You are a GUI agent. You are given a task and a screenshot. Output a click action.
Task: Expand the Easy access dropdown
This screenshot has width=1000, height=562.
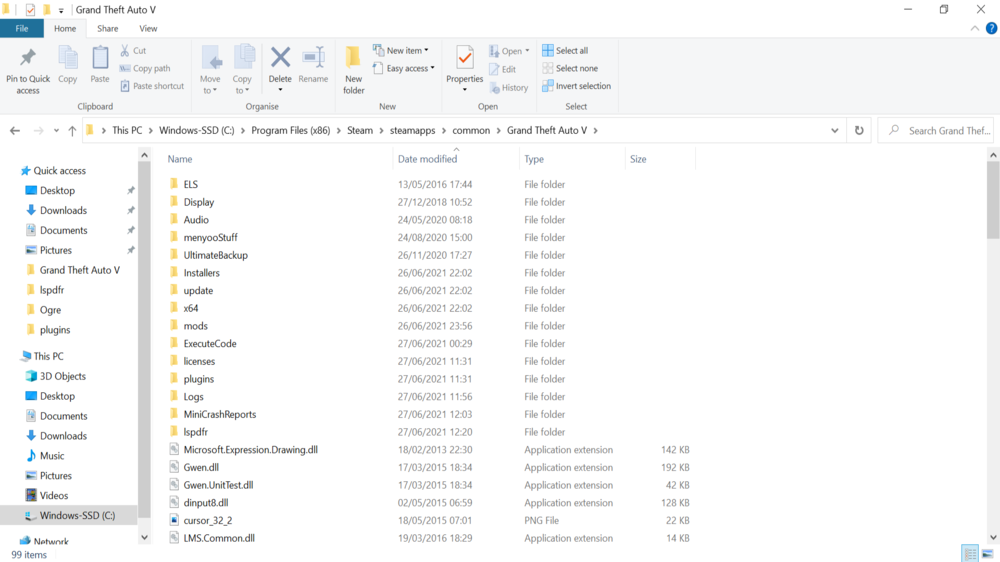(x=404, y=68)
